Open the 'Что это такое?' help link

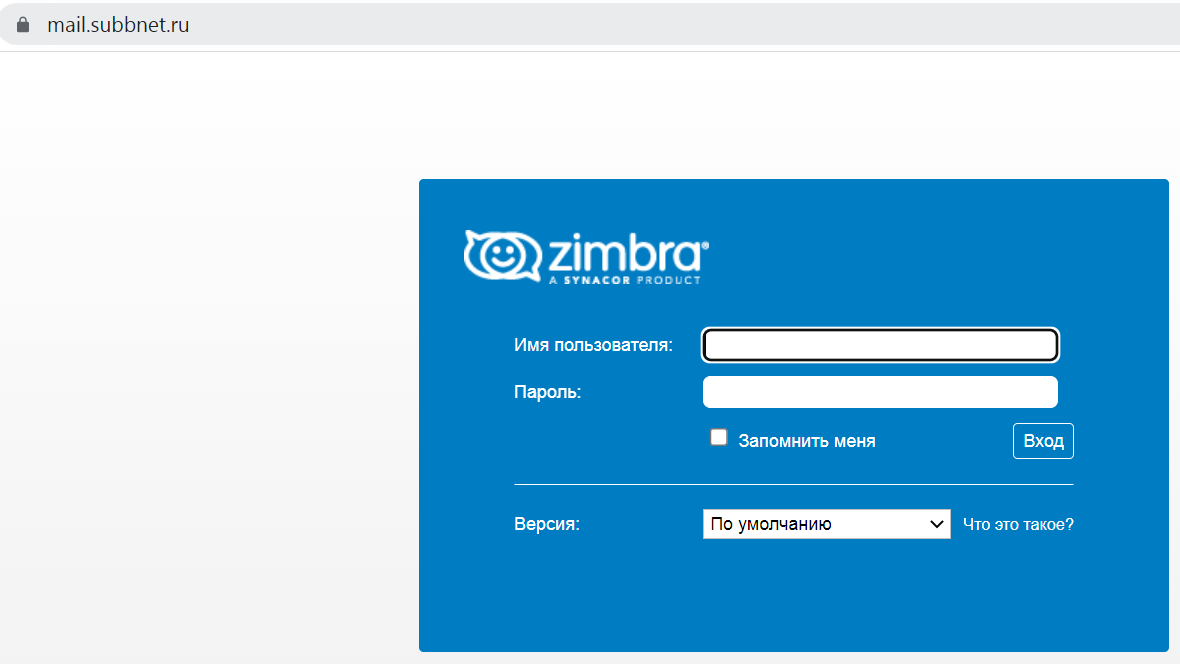point(1018,524)
